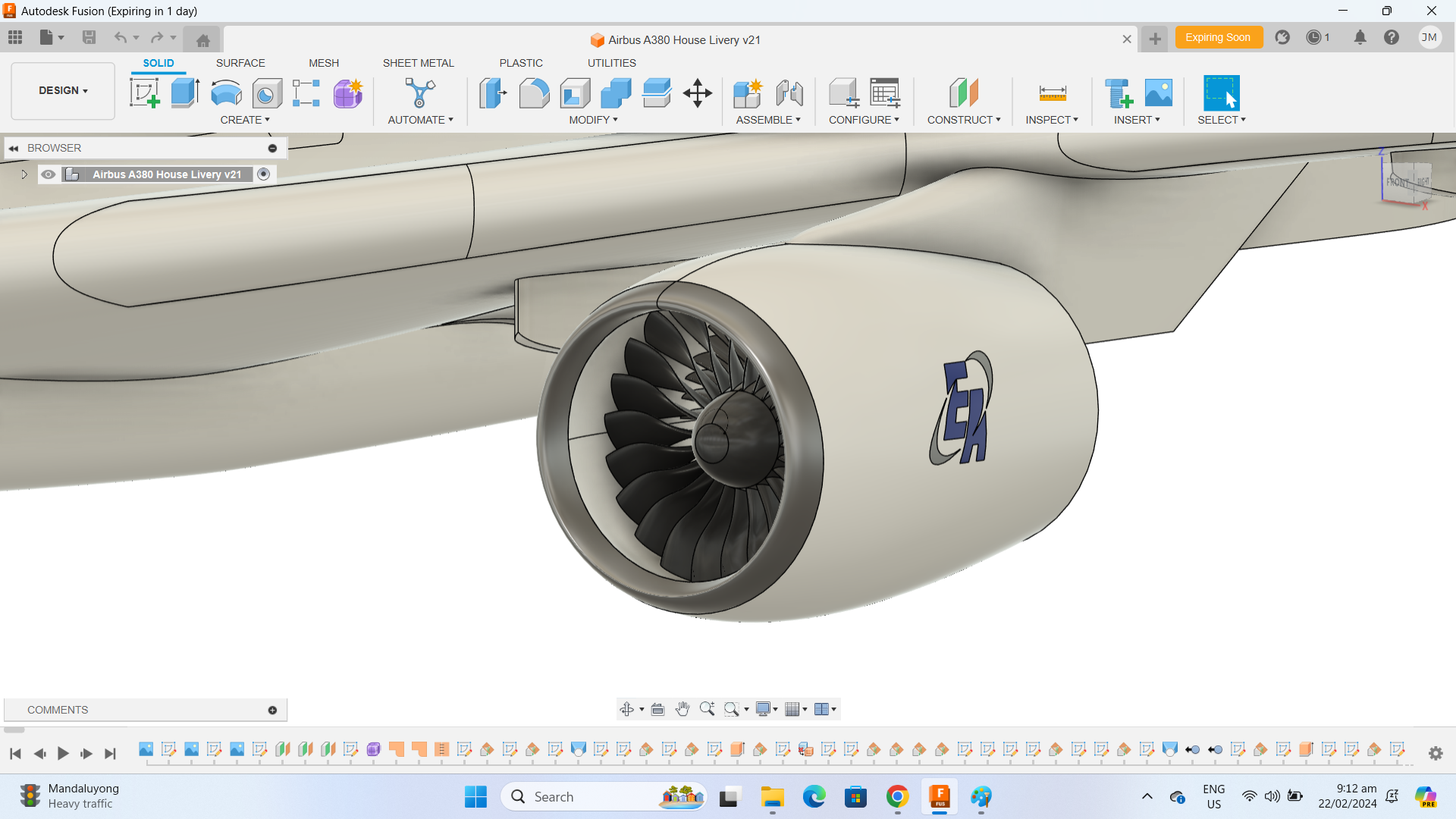Toggle visibility of Airbus A380 House Livery v21
The width and height of the screenshot is (1456, 819).
pyautogui.click(x=48, y=174)
